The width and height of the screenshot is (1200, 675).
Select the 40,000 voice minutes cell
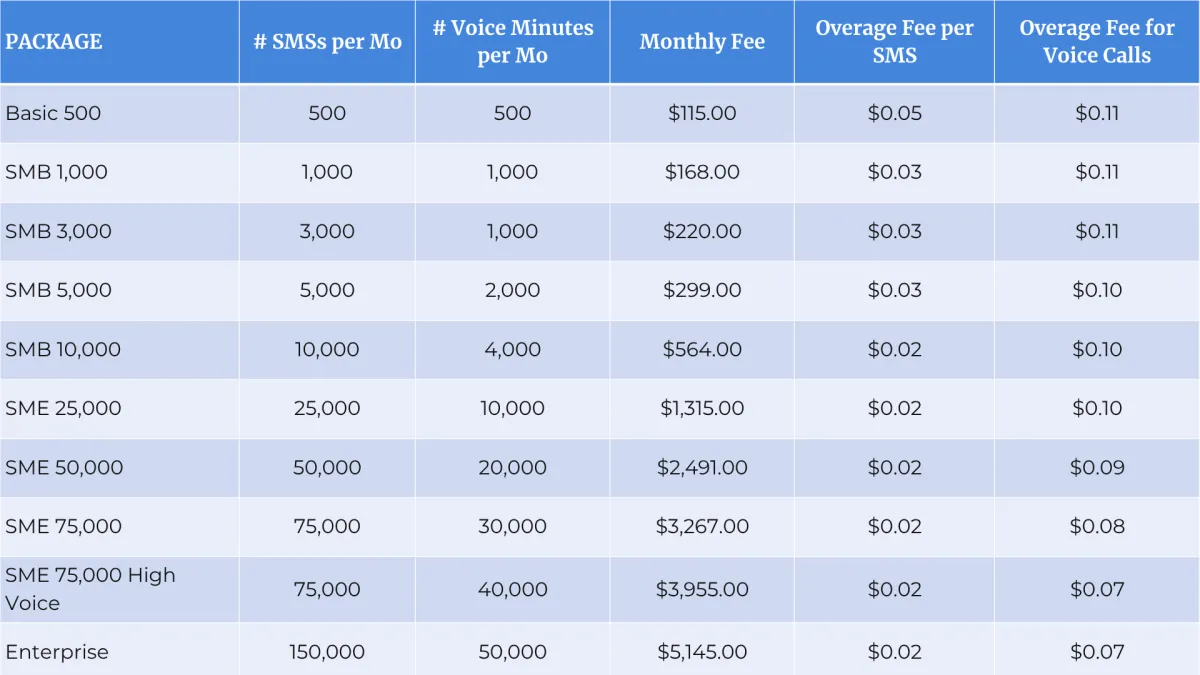pos(512,589)
